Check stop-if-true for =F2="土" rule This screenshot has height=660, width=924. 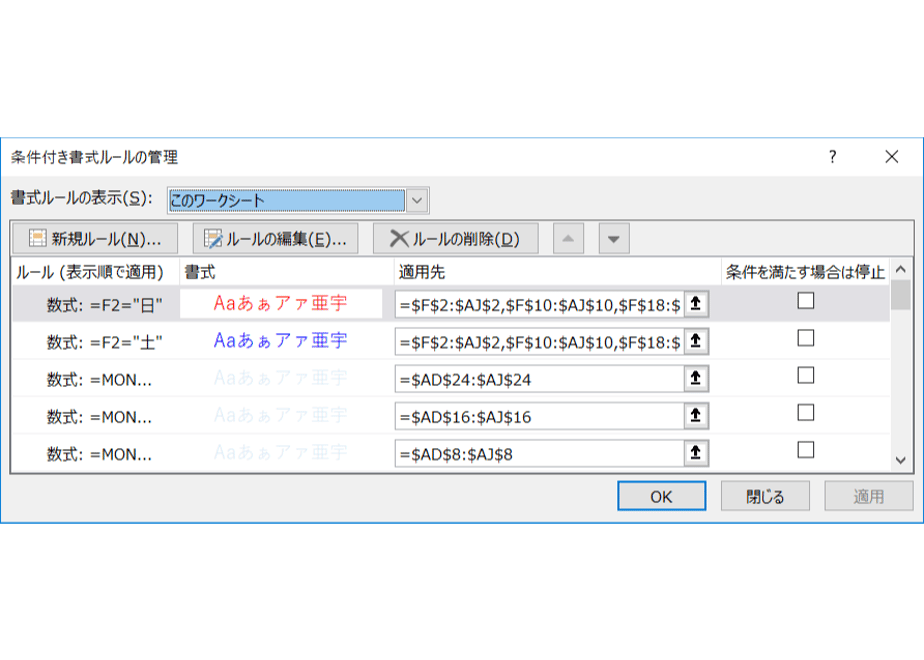(x=806, y=338)
